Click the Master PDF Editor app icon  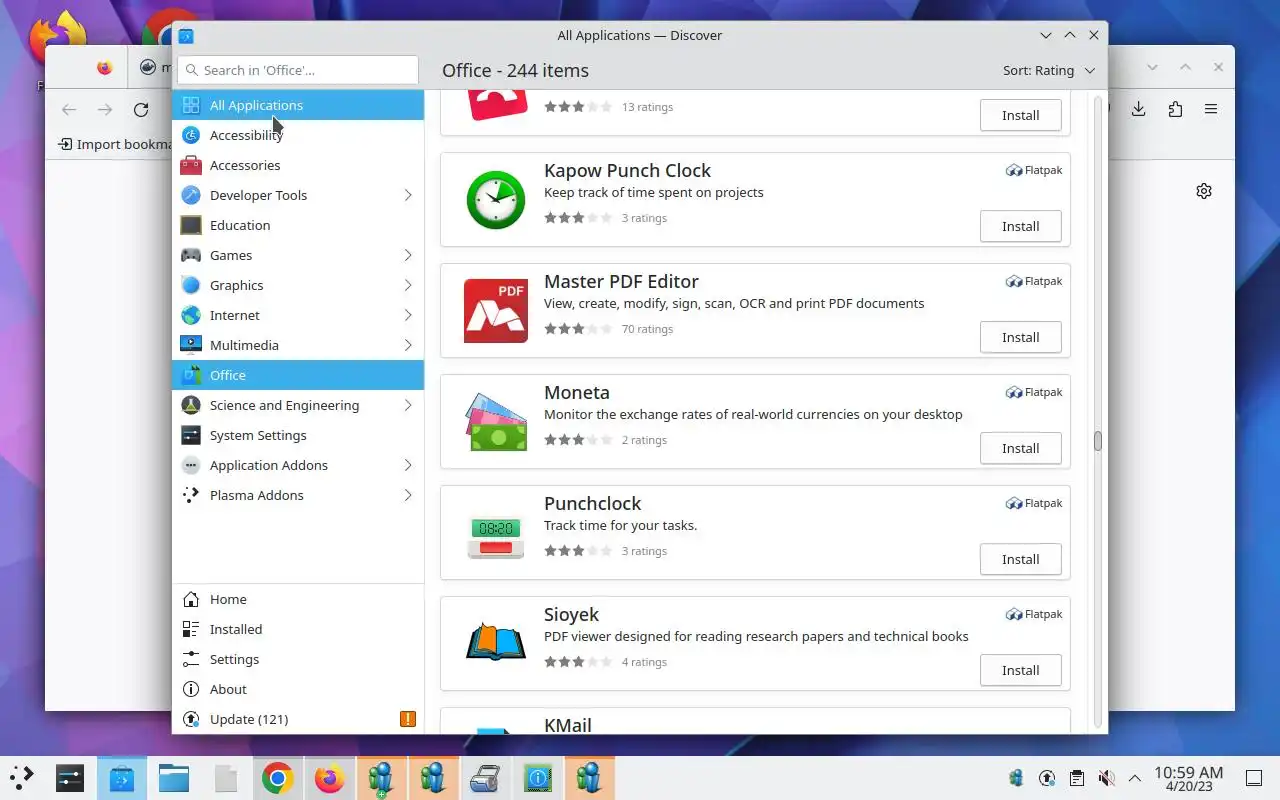click(x=495, y=311)
